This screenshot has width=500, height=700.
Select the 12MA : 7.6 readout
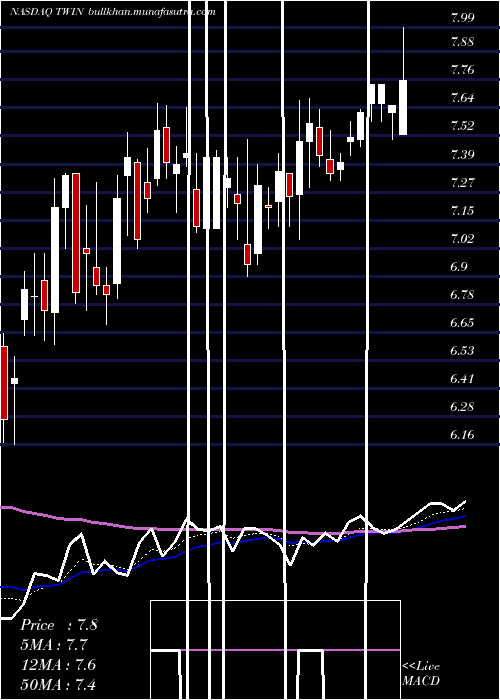[x=59, y=664]
